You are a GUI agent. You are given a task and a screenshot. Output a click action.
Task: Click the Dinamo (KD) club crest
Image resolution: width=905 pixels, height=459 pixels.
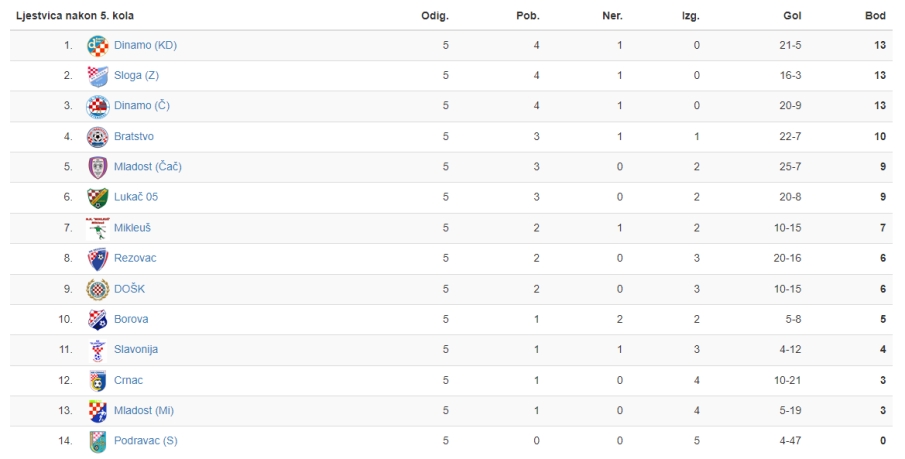tap(98, 46)
